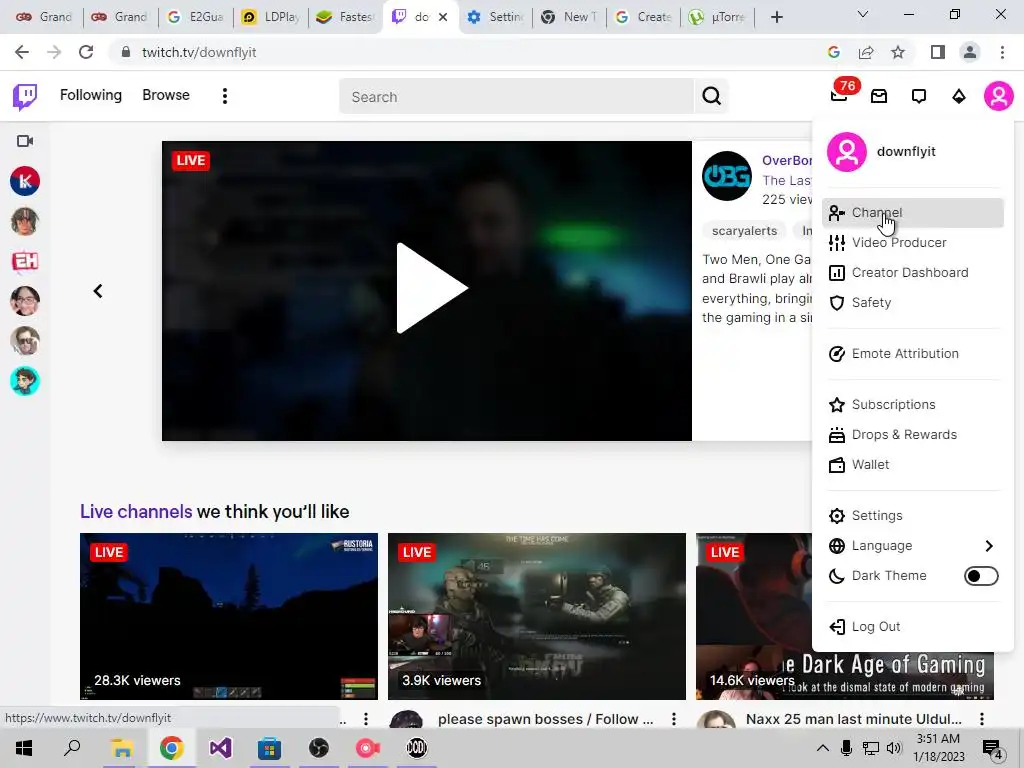
Task: Close the active Twitch tab
Action: point(443,17)
